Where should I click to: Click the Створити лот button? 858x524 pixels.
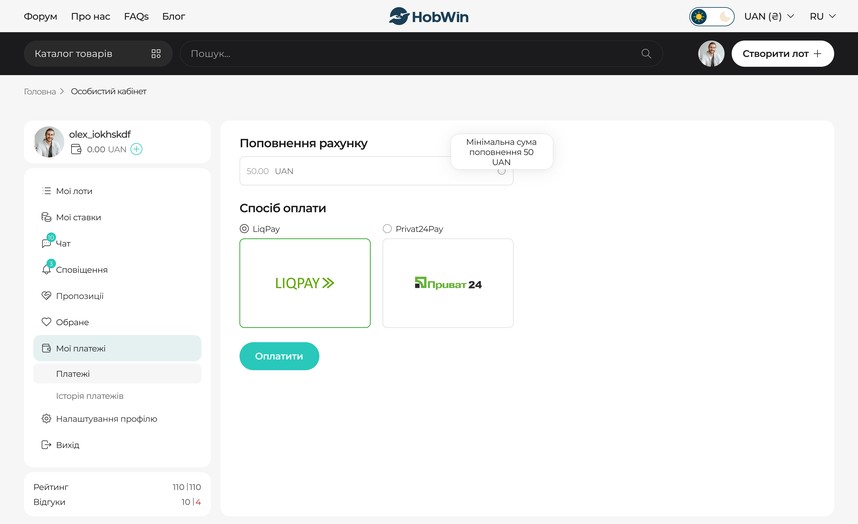[782, 54]
